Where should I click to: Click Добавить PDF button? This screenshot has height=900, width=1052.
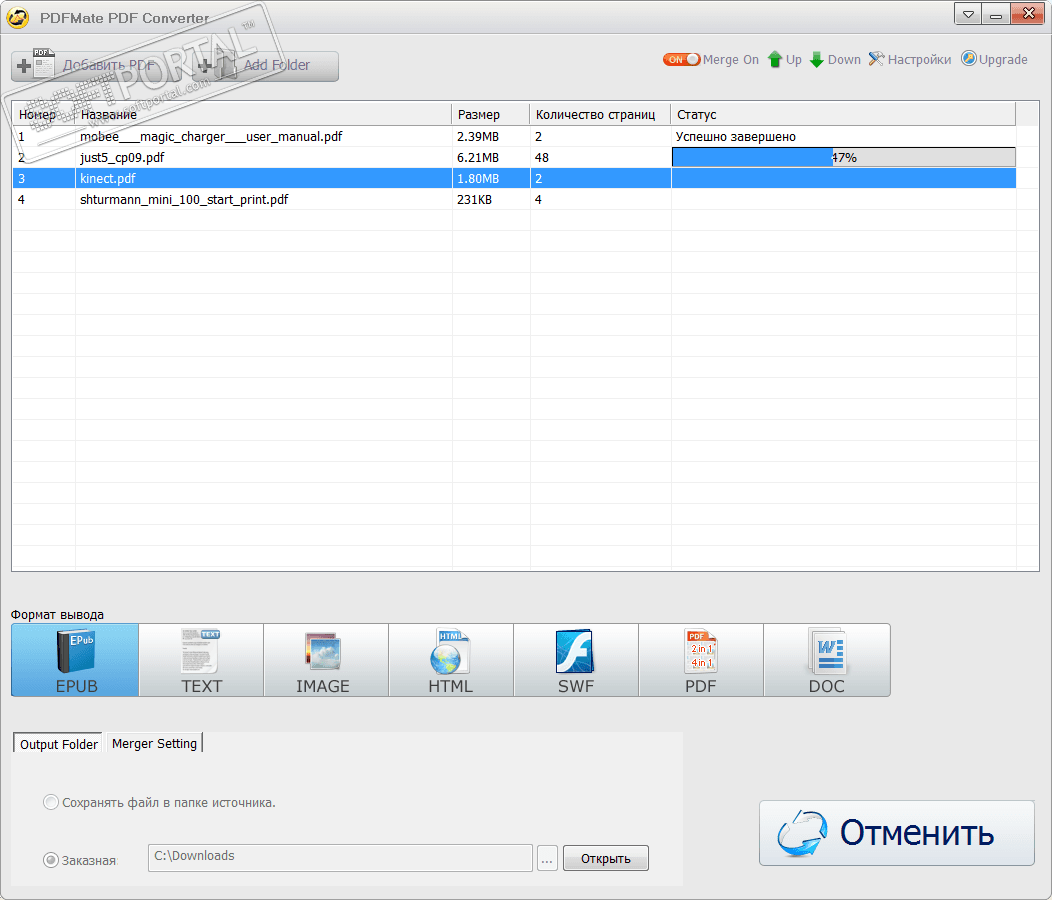(x=94, y=66)
